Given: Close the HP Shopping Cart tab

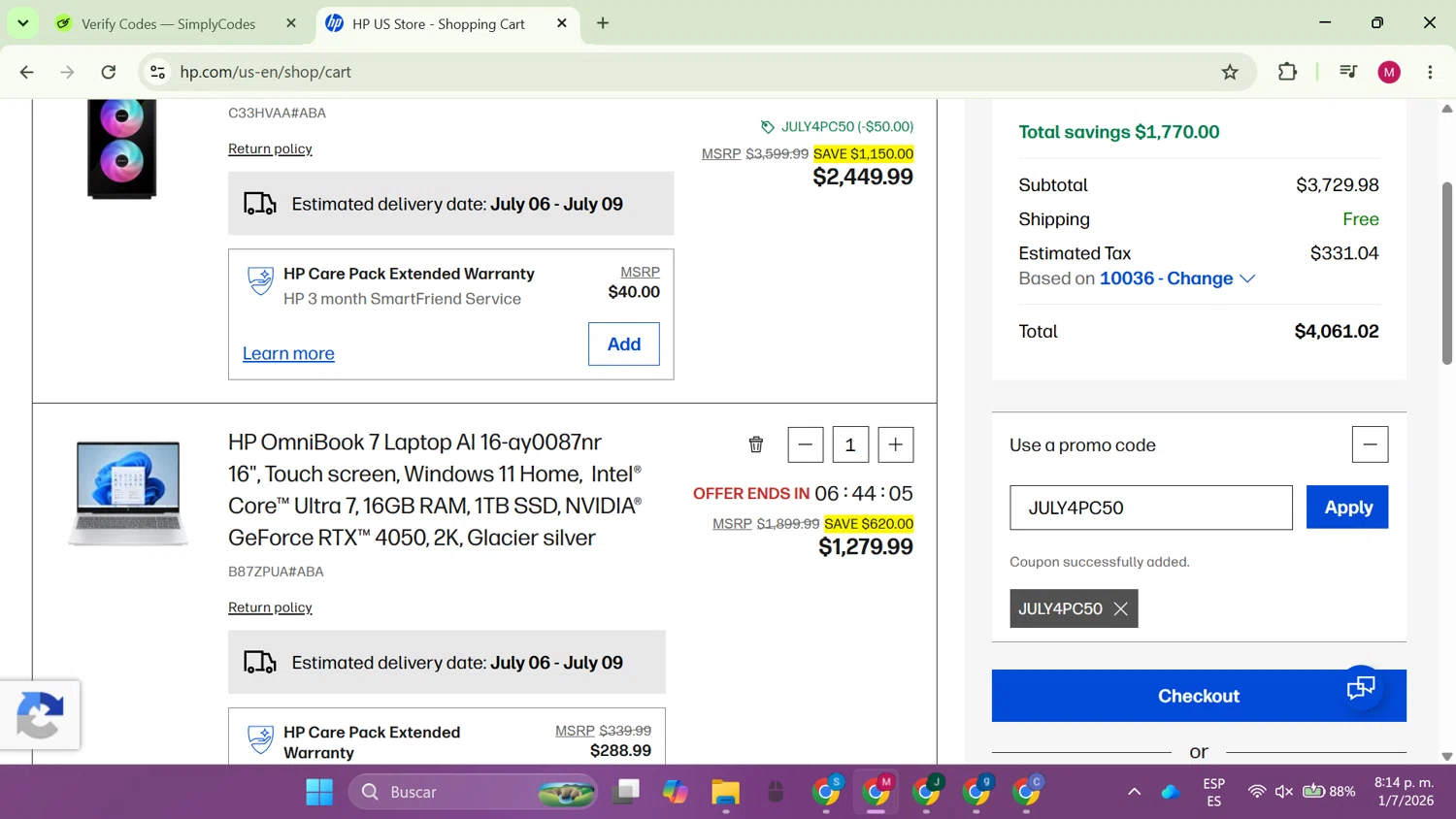Looking at the screenshot, I should 562,23.
